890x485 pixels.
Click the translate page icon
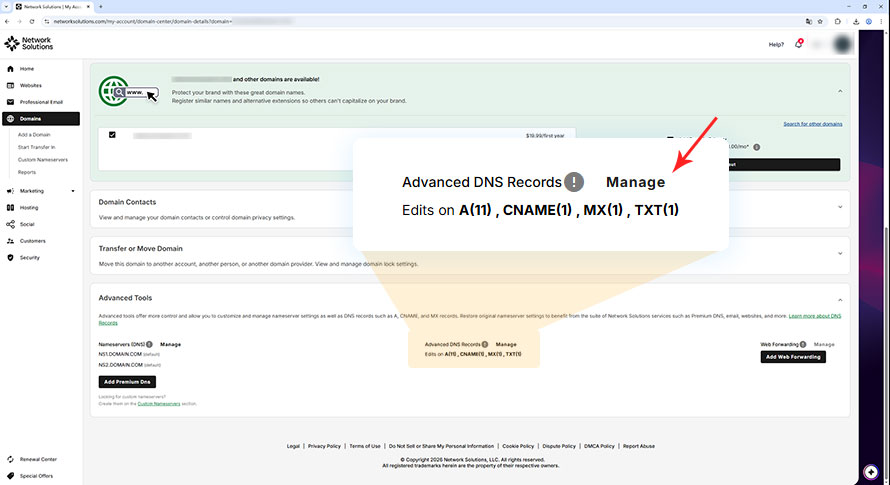point(808,21)
